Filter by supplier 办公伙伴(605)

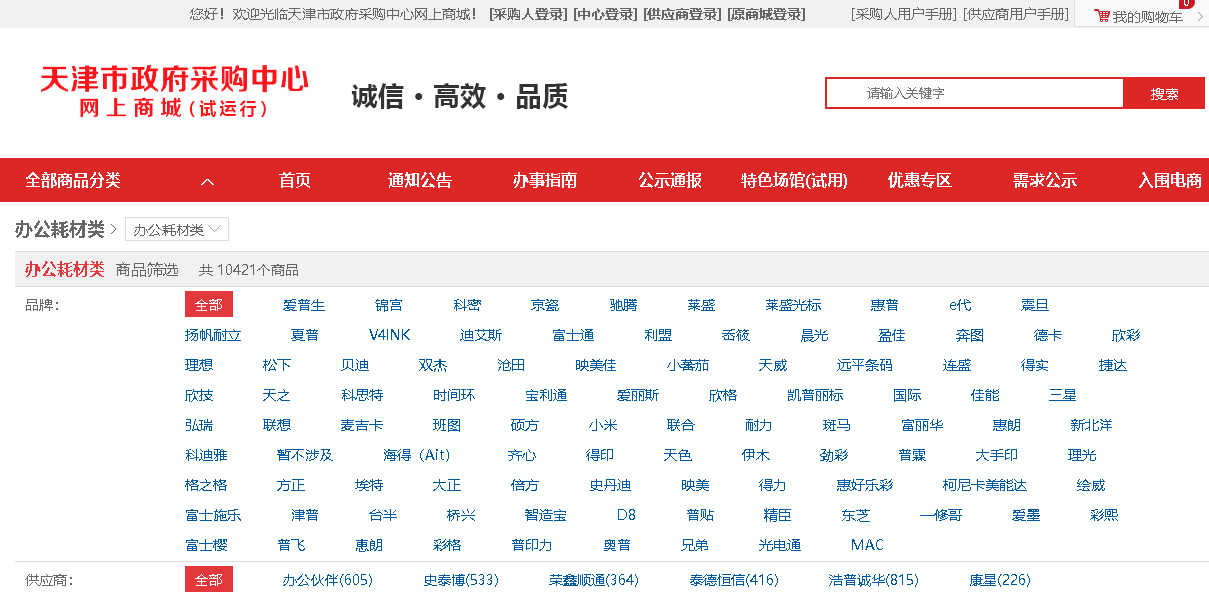(x=327, y=580)
